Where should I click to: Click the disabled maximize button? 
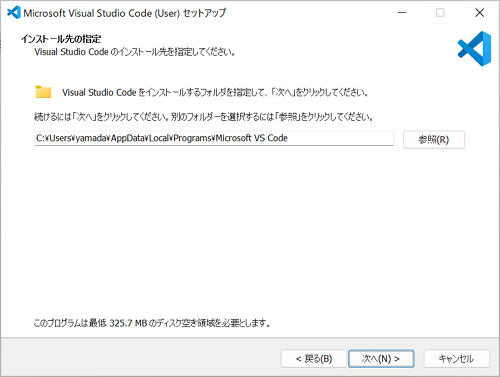tap(440, 13)
